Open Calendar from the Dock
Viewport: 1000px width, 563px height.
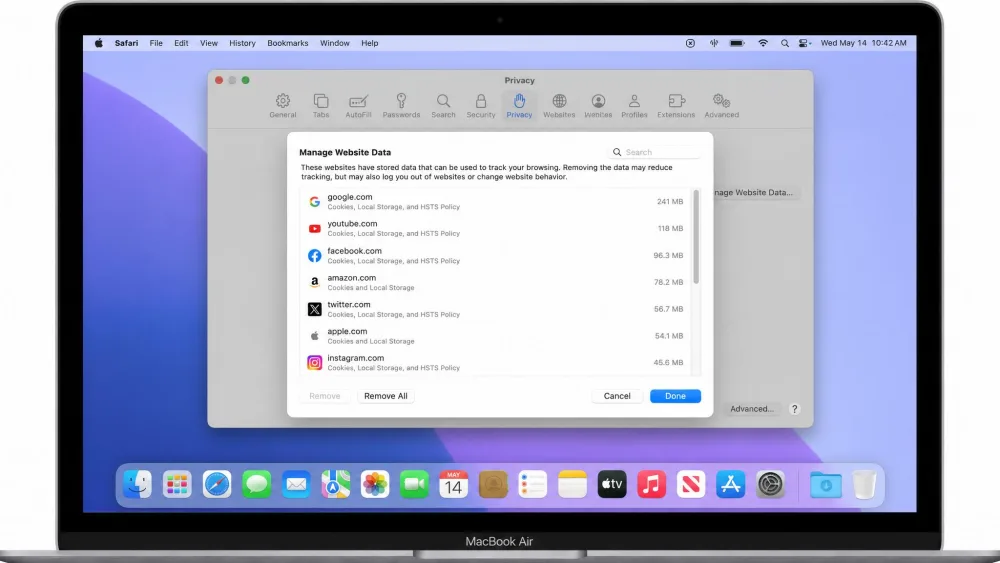point(453,485)
